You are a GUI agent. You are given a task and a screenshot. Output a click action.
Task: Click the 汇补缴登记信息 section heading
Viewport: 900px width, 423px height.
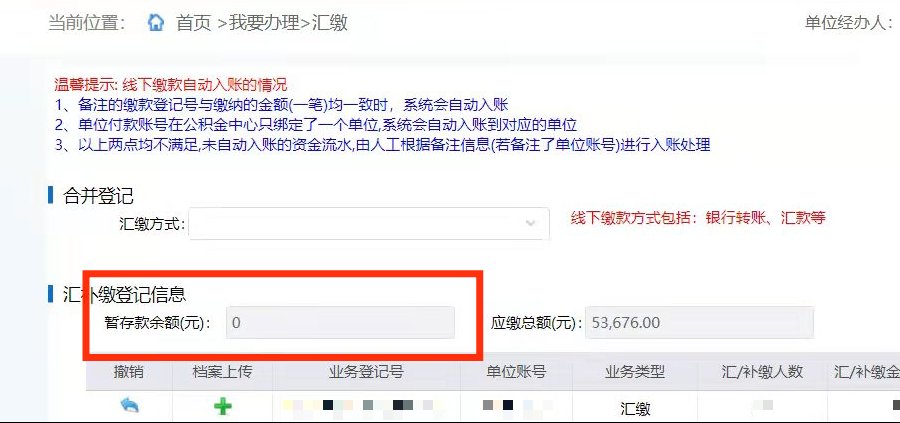tap(124, 294)
